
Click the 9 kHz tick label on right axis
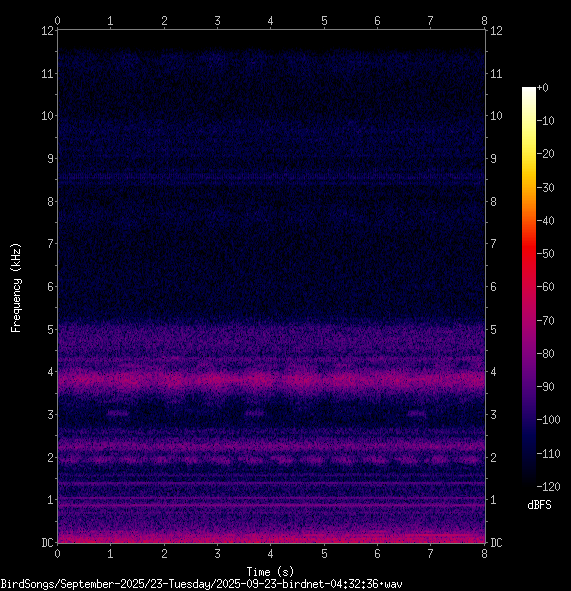493,159
